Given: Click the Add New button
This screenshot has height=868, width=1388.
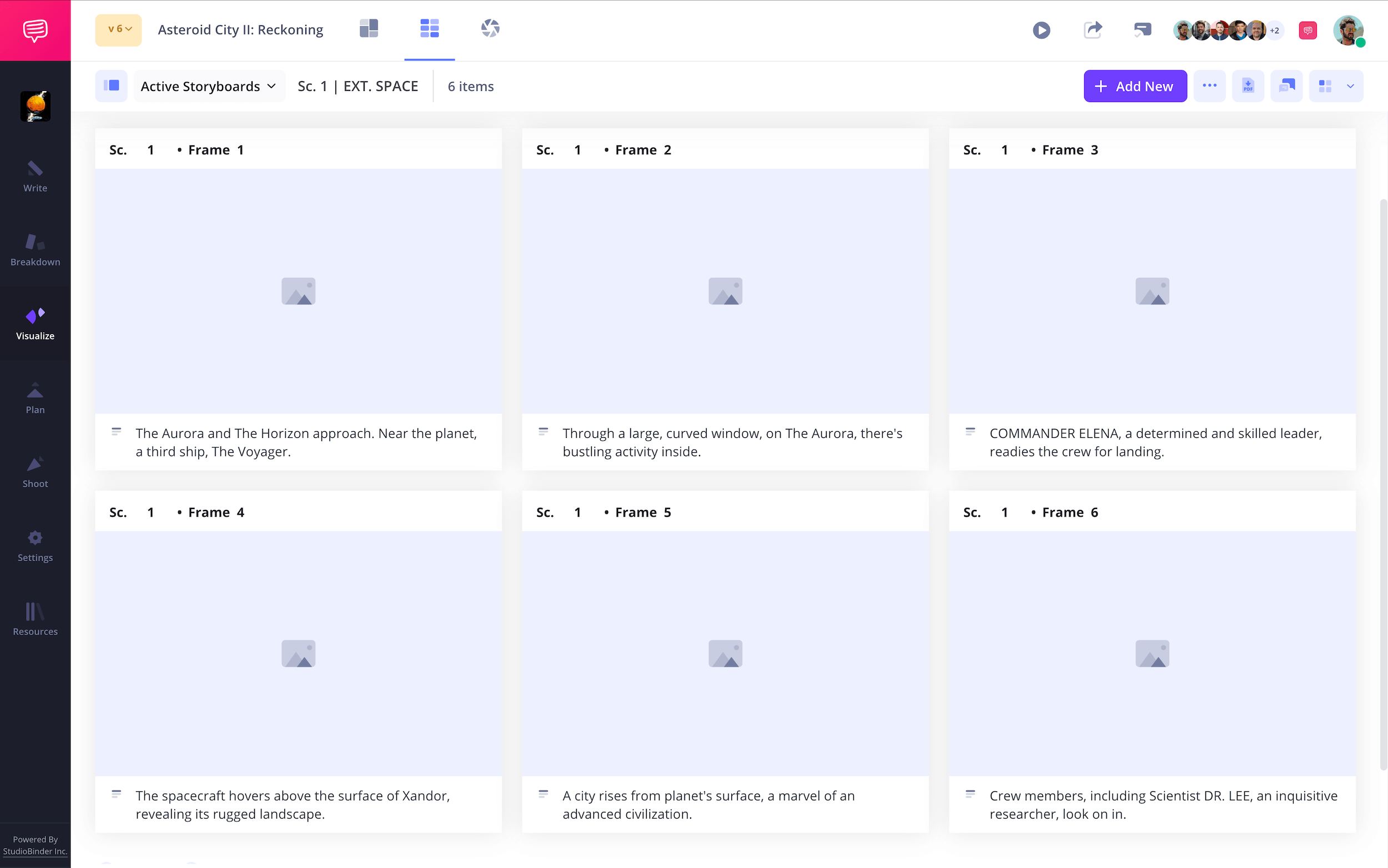Looking at the screenshot, I should [x=1135, y=86].
